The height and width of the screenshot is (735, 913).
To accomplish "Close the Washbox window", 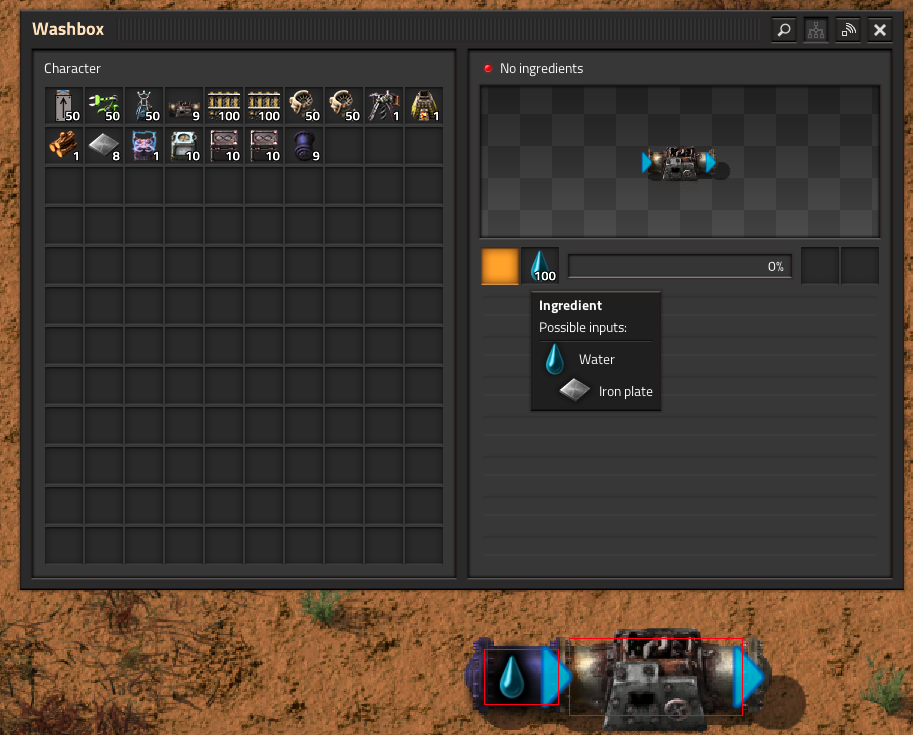I will [x=880, y=30].
